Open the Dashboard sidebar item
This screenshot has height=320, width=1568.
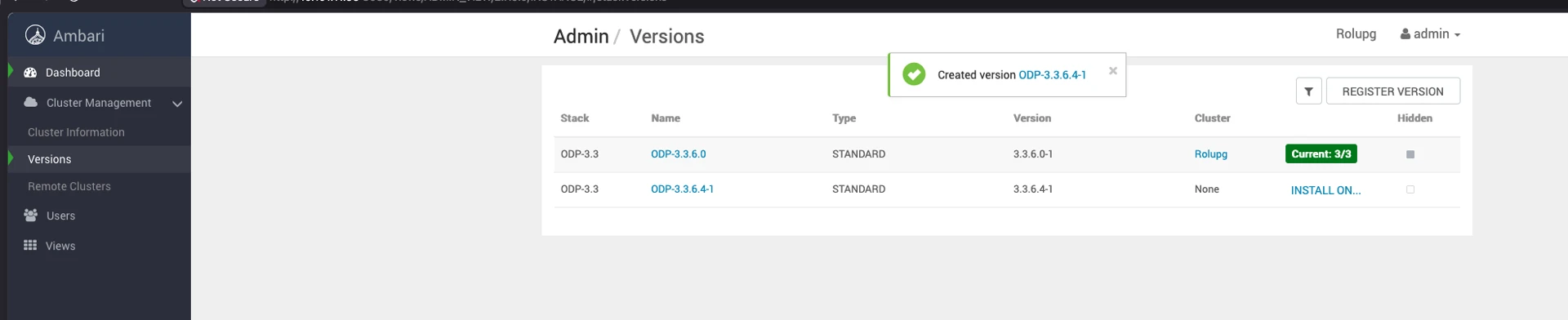pos(100,73)
